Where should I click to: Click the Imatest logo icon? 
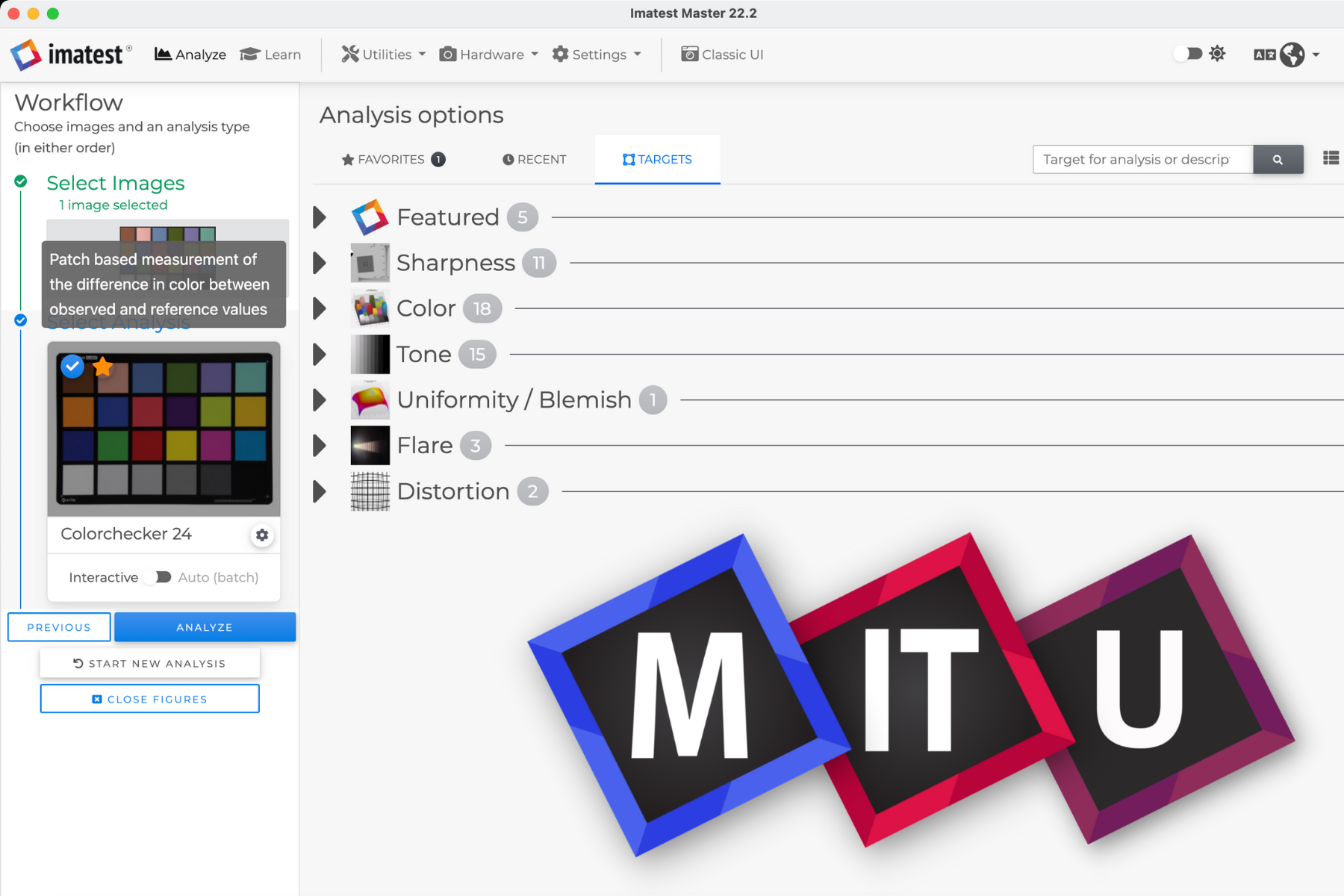[x=26, y=55]
